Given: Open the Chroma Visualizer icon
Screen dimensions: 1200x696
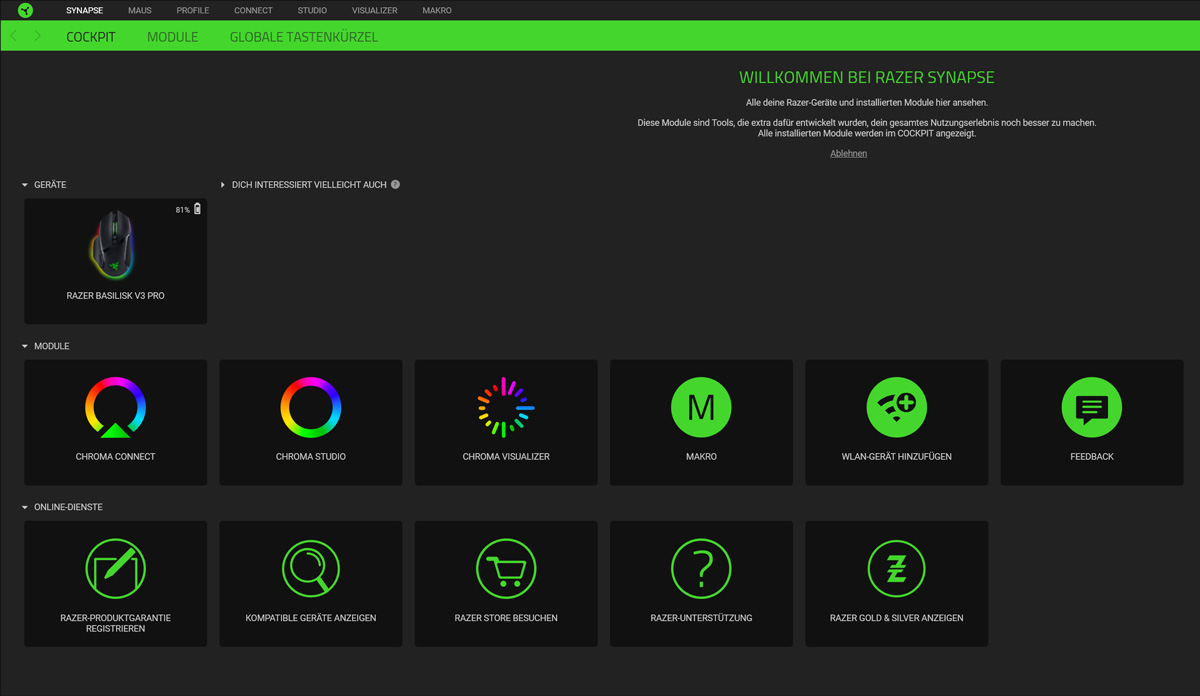Looking at the screenshot, I should tap(506, 408).
